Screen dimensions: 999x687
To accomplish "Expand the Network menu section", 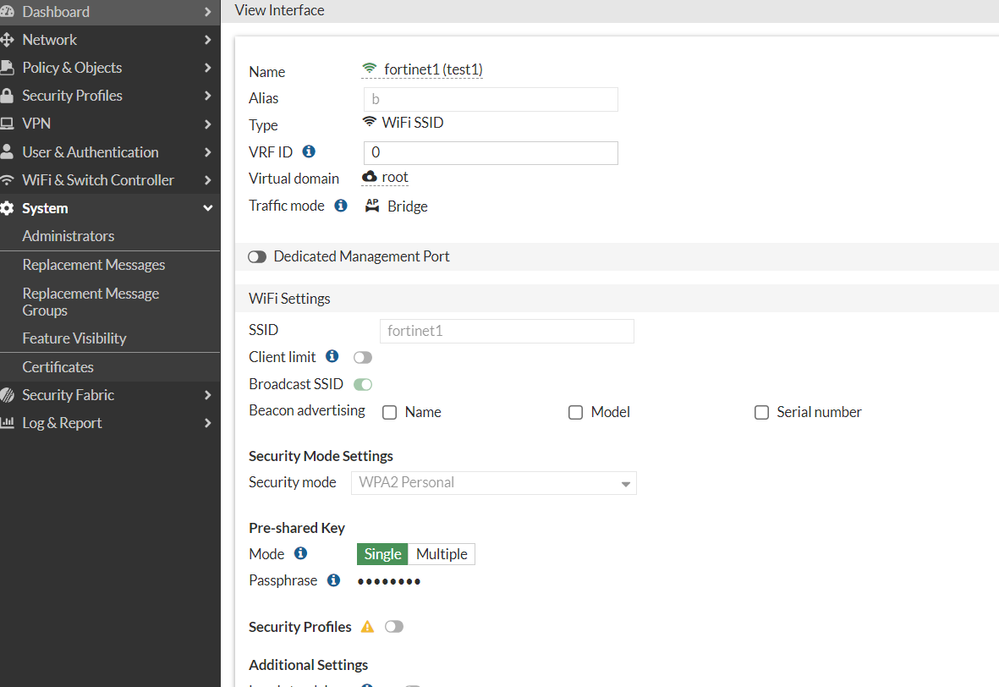I will (110, 40).
